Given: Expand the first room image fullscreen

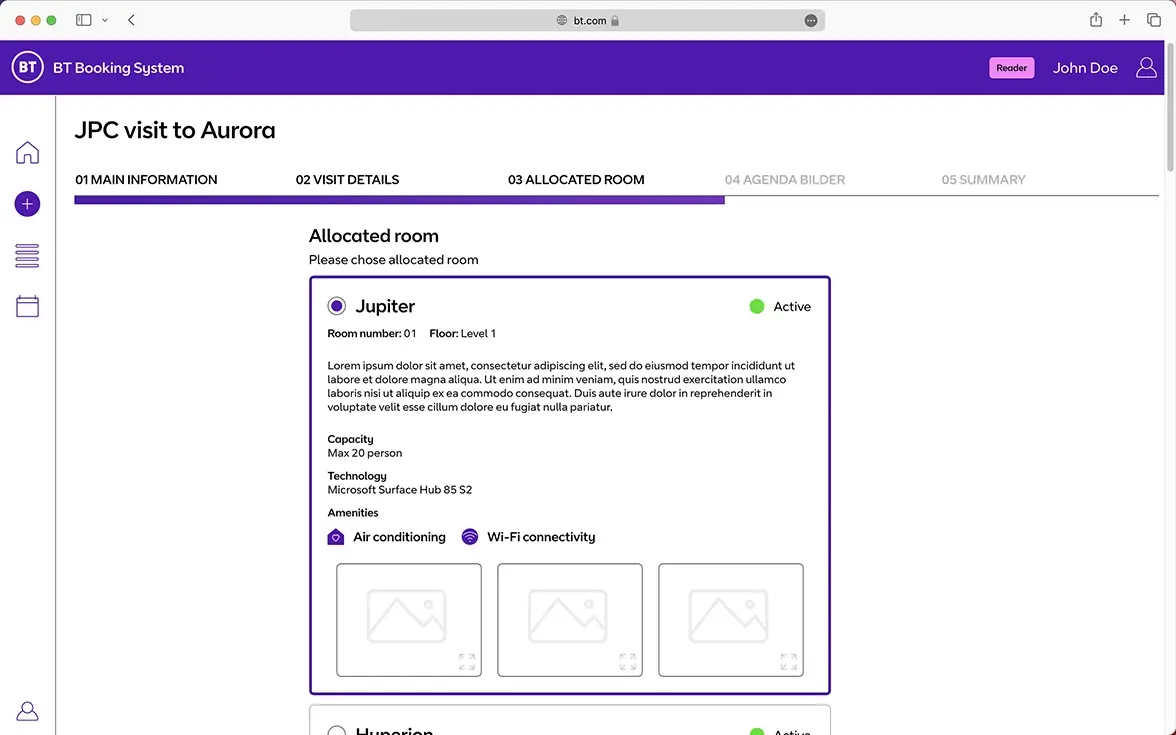Looking at the screenshot, I should tap(466, 661).
